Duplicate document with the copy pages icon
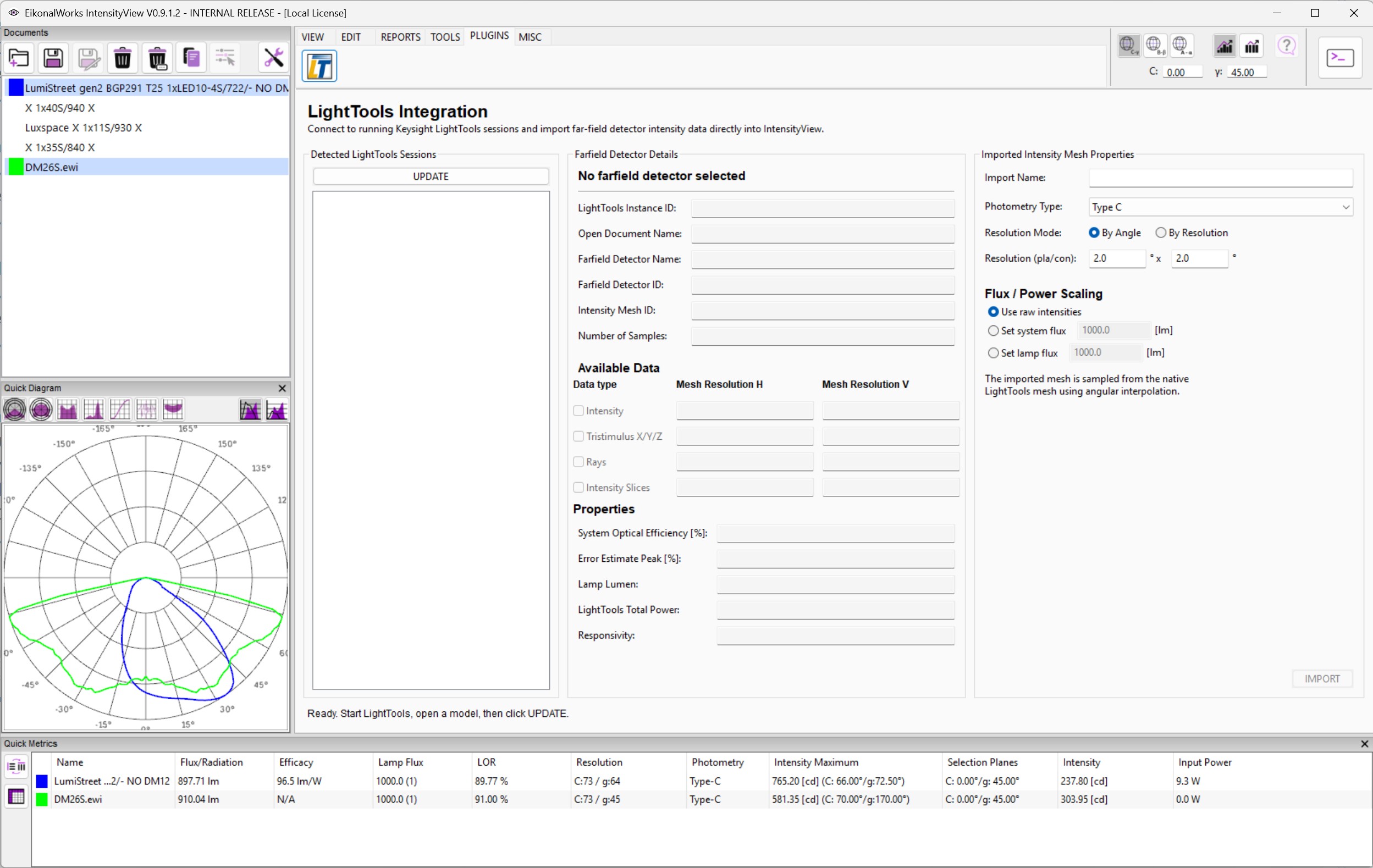Screen dimensions: 1373x868 coord(191,58)
